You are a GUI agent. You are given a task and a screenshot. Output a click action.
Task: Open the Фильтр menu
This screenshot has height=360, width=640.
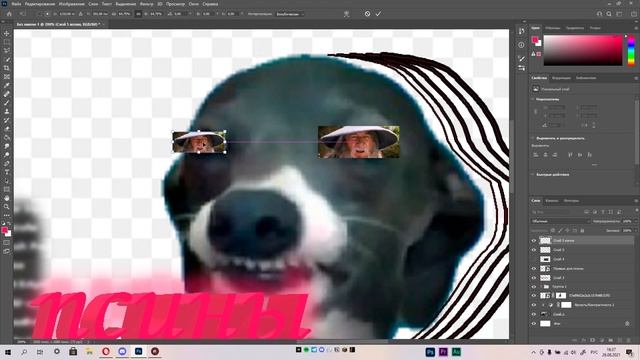pos(146,4)
